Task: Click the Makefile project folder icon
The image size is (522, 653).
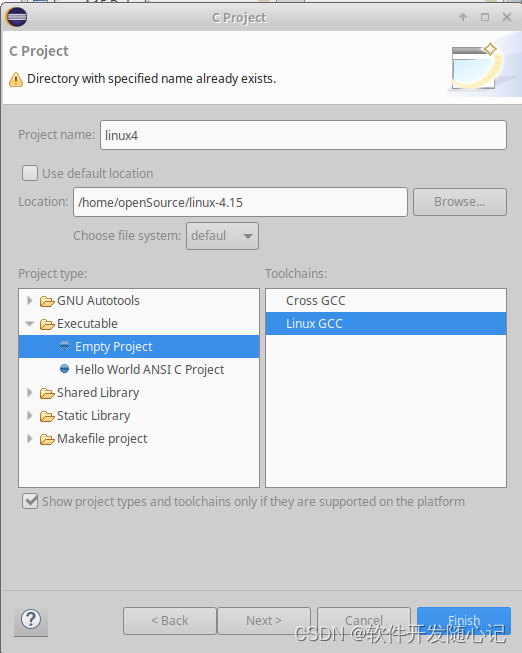Action: click(x=47, y=439)
